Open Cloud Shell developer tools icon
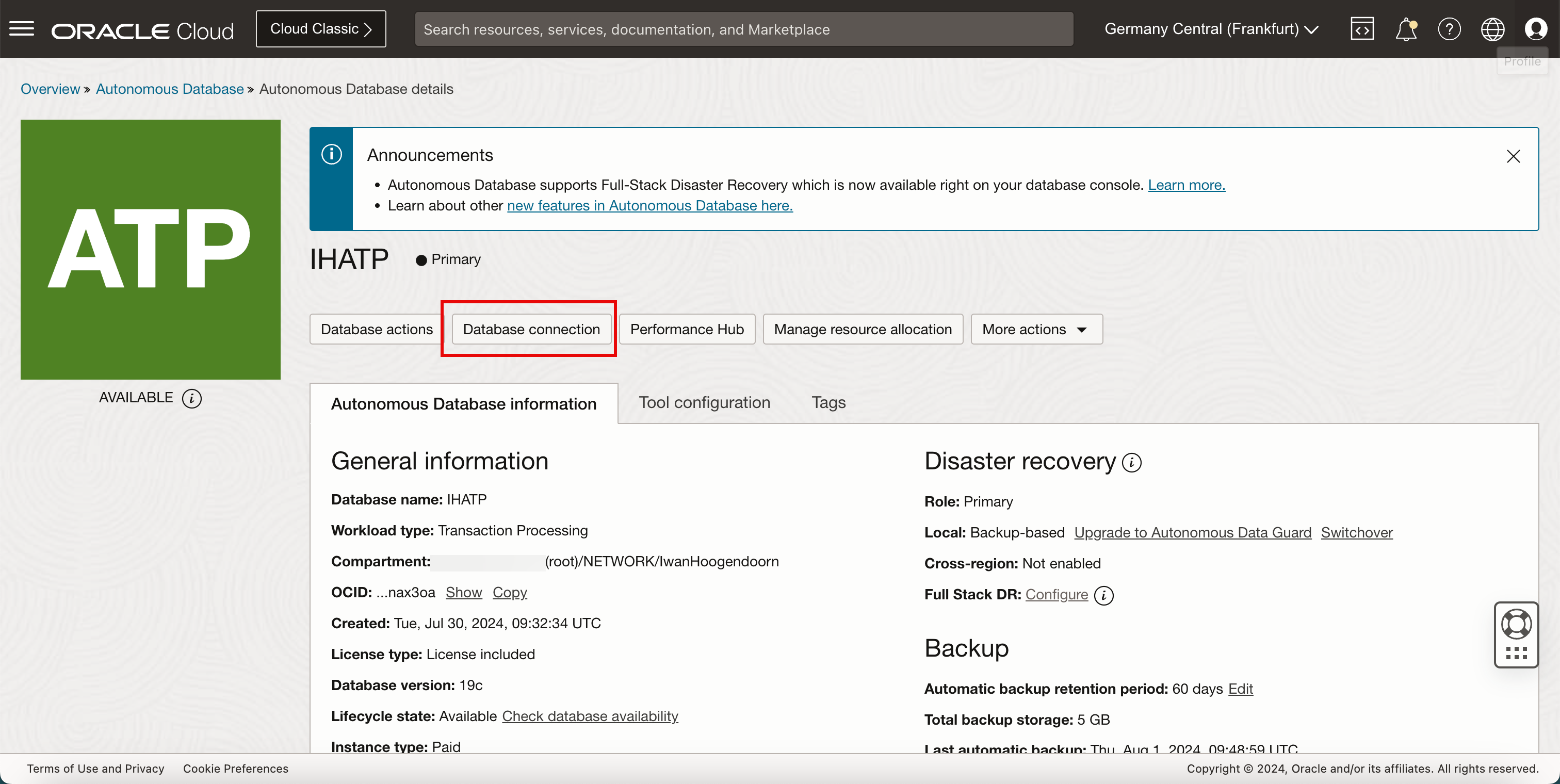 tap(1361, 29)
